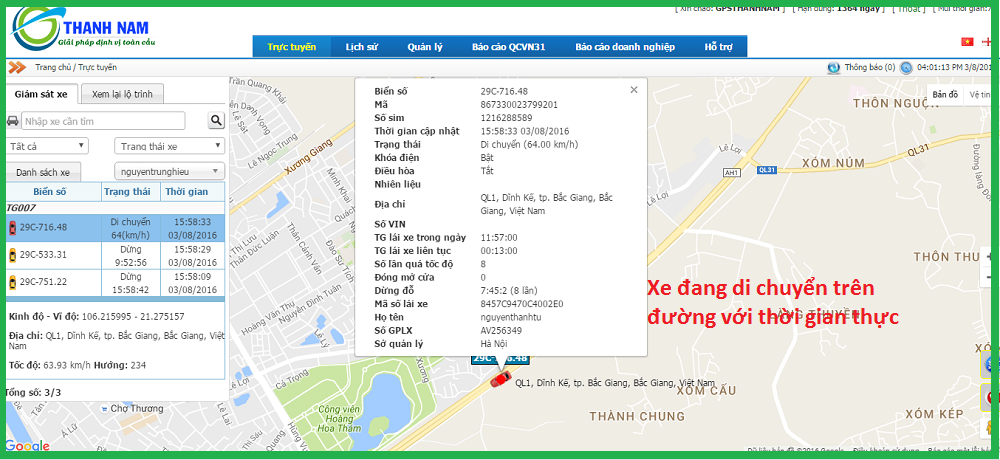This screenshot has height=460, width=1000.
Task: Click status Dừng 9:52:56 cell
Action: pos(130,255)
